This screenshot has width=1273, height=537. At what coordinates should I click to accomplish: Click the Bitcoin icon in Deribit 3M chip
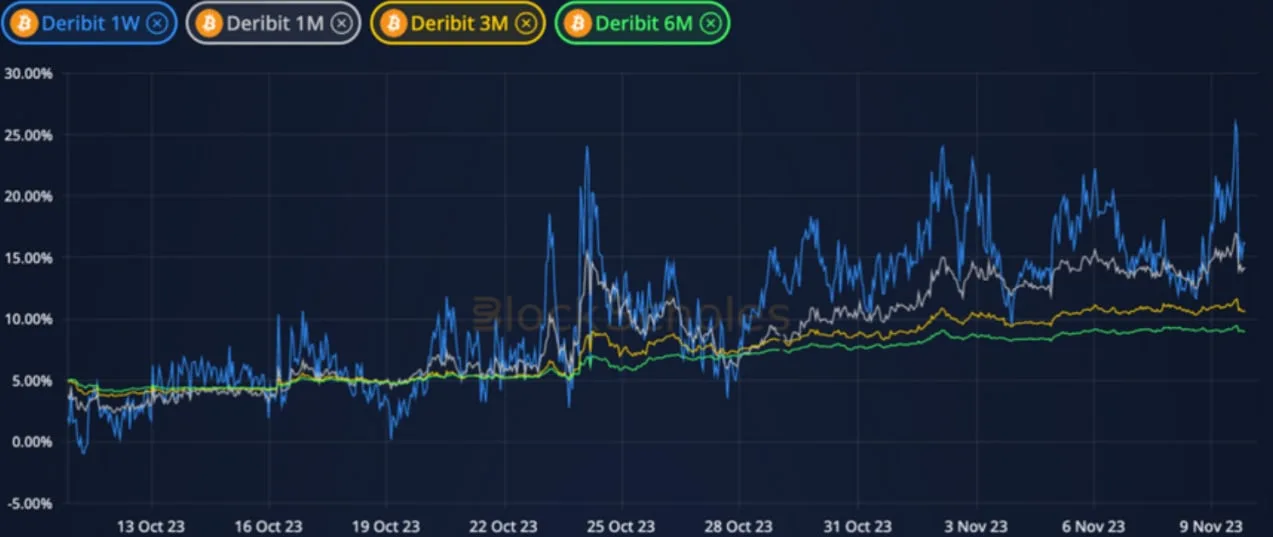(394, 23)
